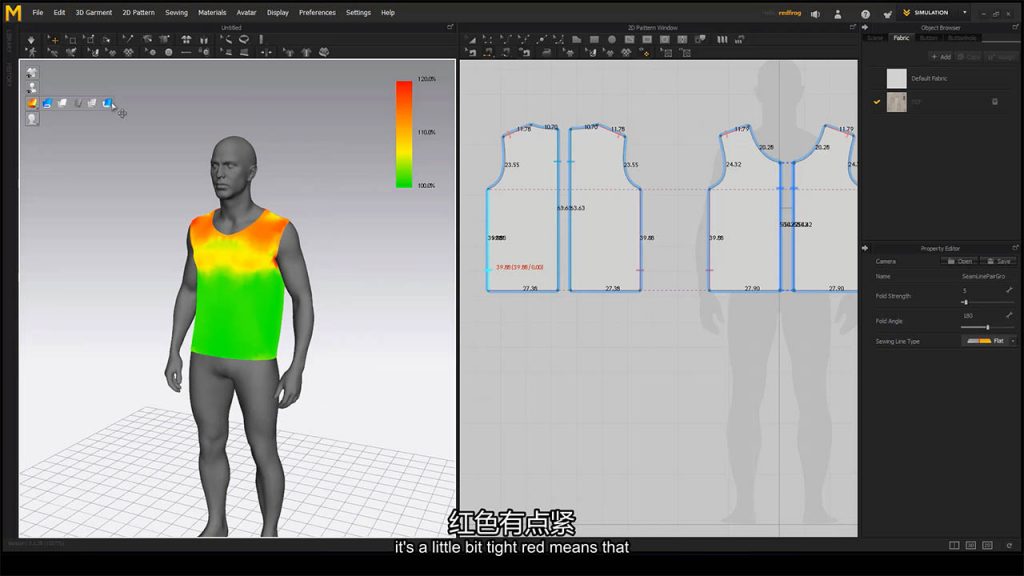Viewport: 1024px width, 576px height.
Task: Click the Add button in Object Browser
Action: 941,57
